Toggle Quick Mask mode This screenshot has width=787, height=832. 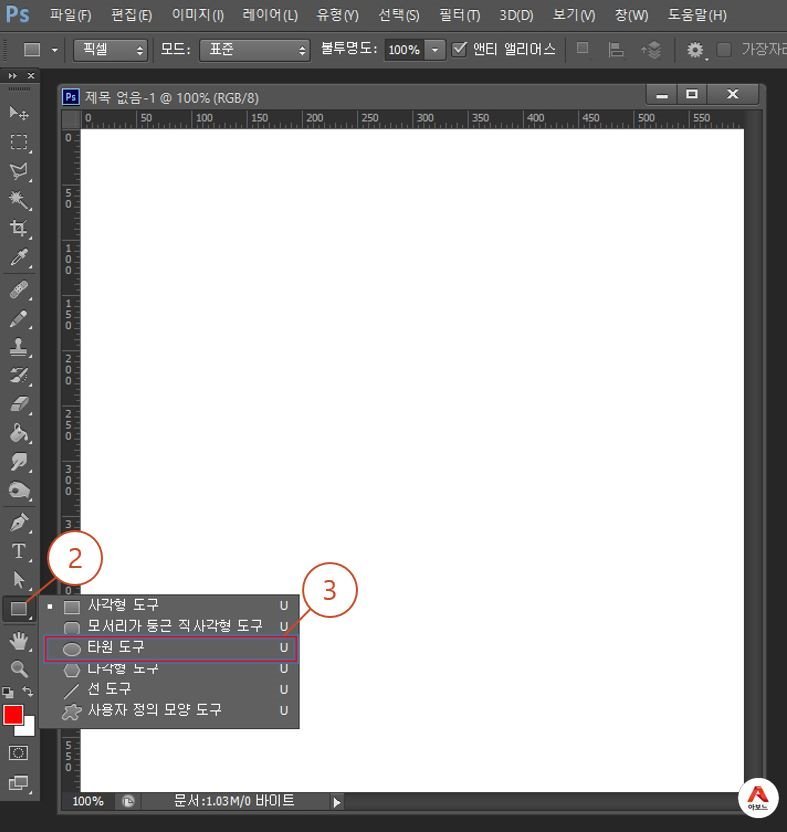coord(18,753)
